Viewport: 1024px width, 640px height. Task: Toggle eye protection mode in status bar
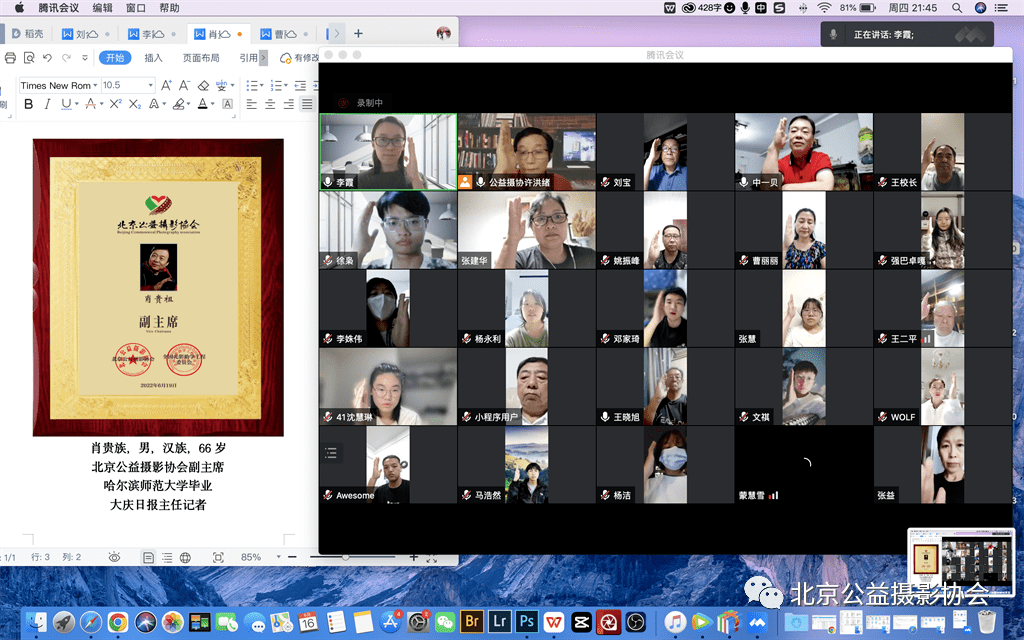coord(114,557)
